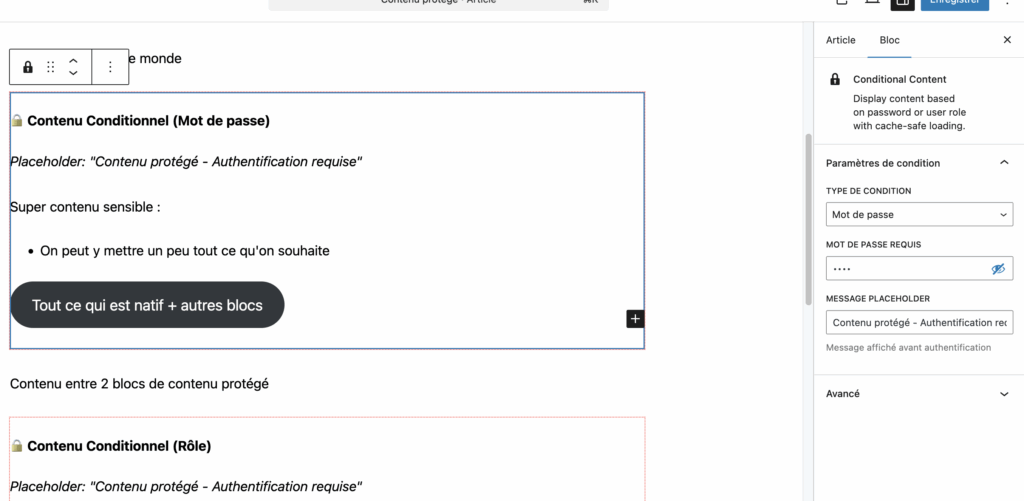
Task: Click the 'Super contenu sensible :' paragraph
Action: tap(86, 207)
